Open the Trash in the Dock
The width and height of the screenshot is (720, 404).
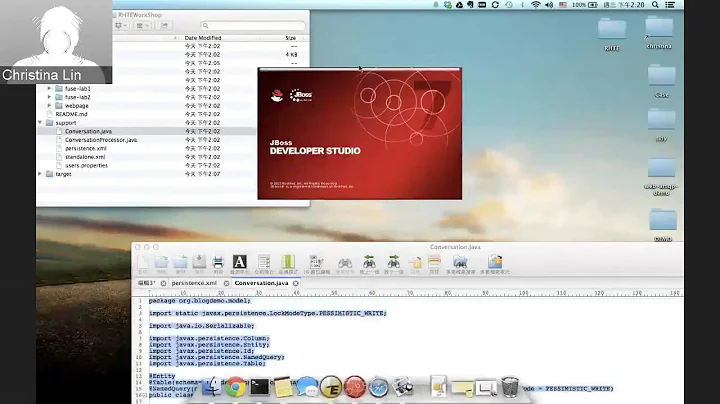(x=510, y=387)
